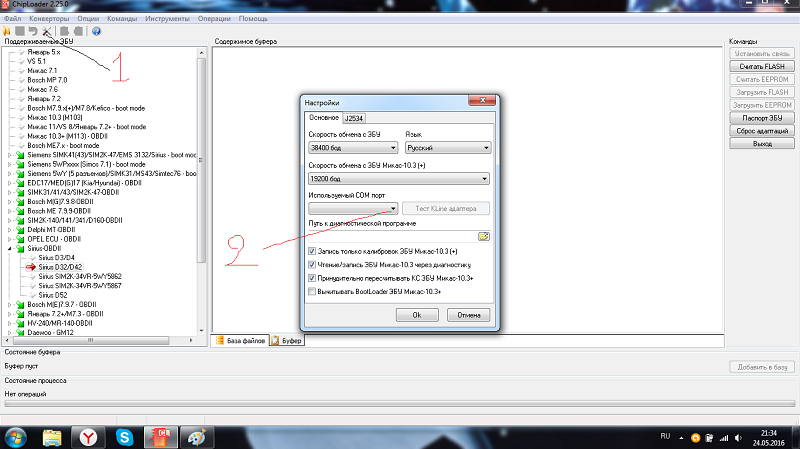Click the settings tools icon in toolbar

[x=47, y=31]
